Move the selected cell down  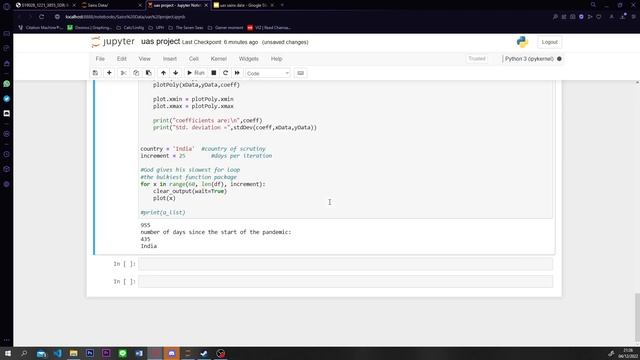pos(176,73)
